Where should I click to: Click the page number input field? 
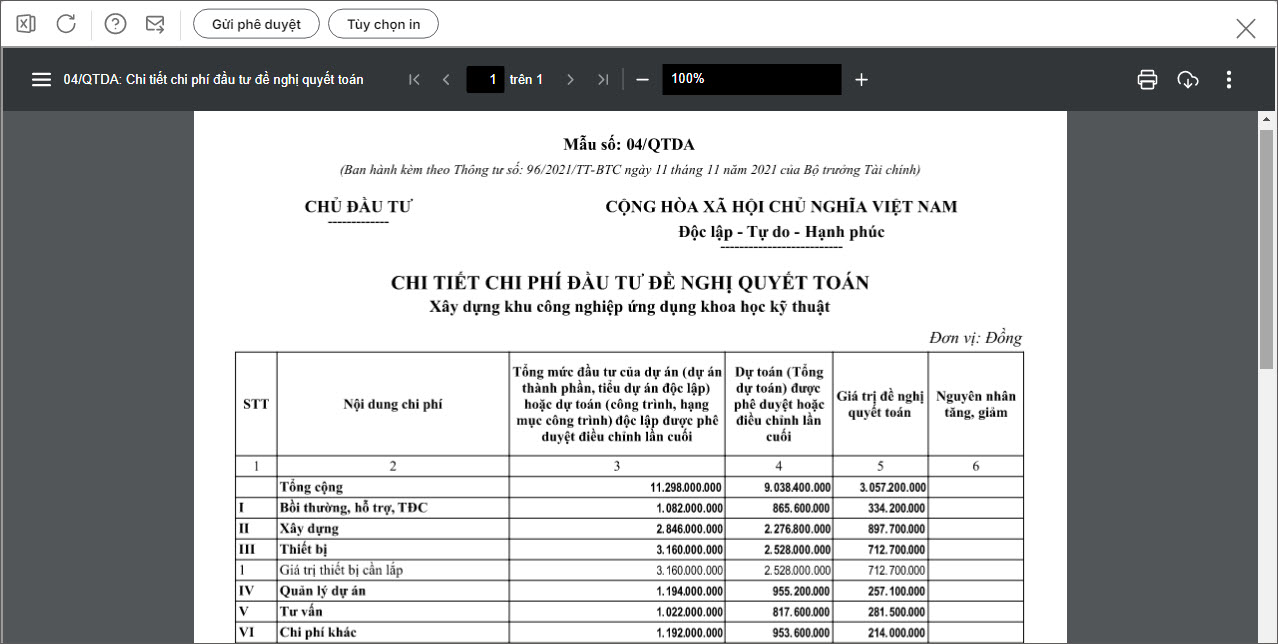(x=485, y=80)
